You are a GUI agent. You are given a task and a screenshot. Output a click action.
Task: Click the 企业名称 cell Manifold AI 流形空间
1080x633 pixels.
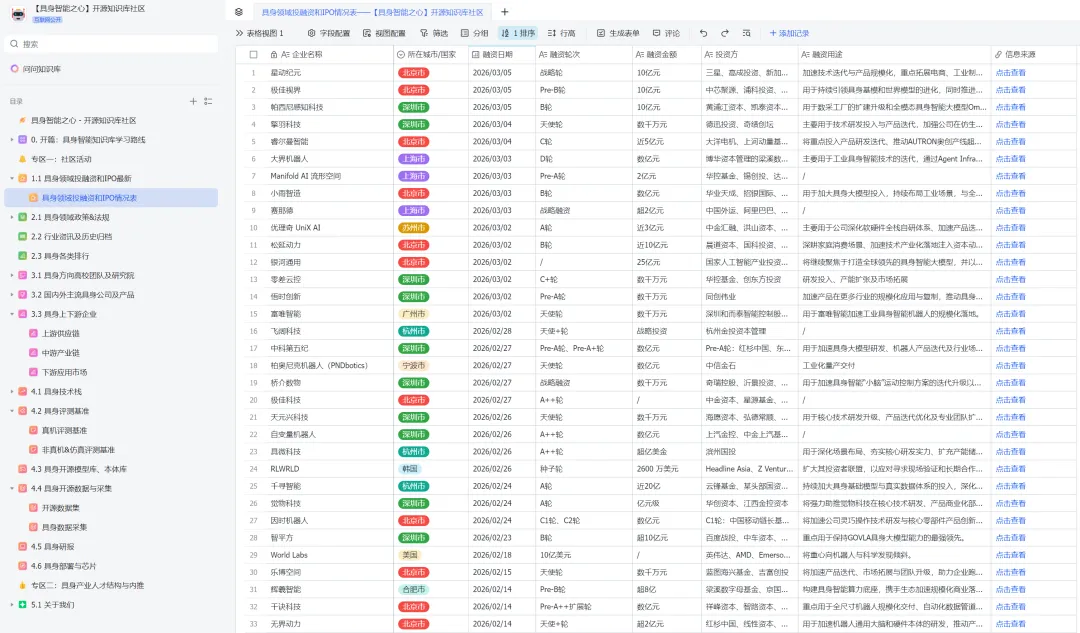pyautogui.click(x=305, y=176)
